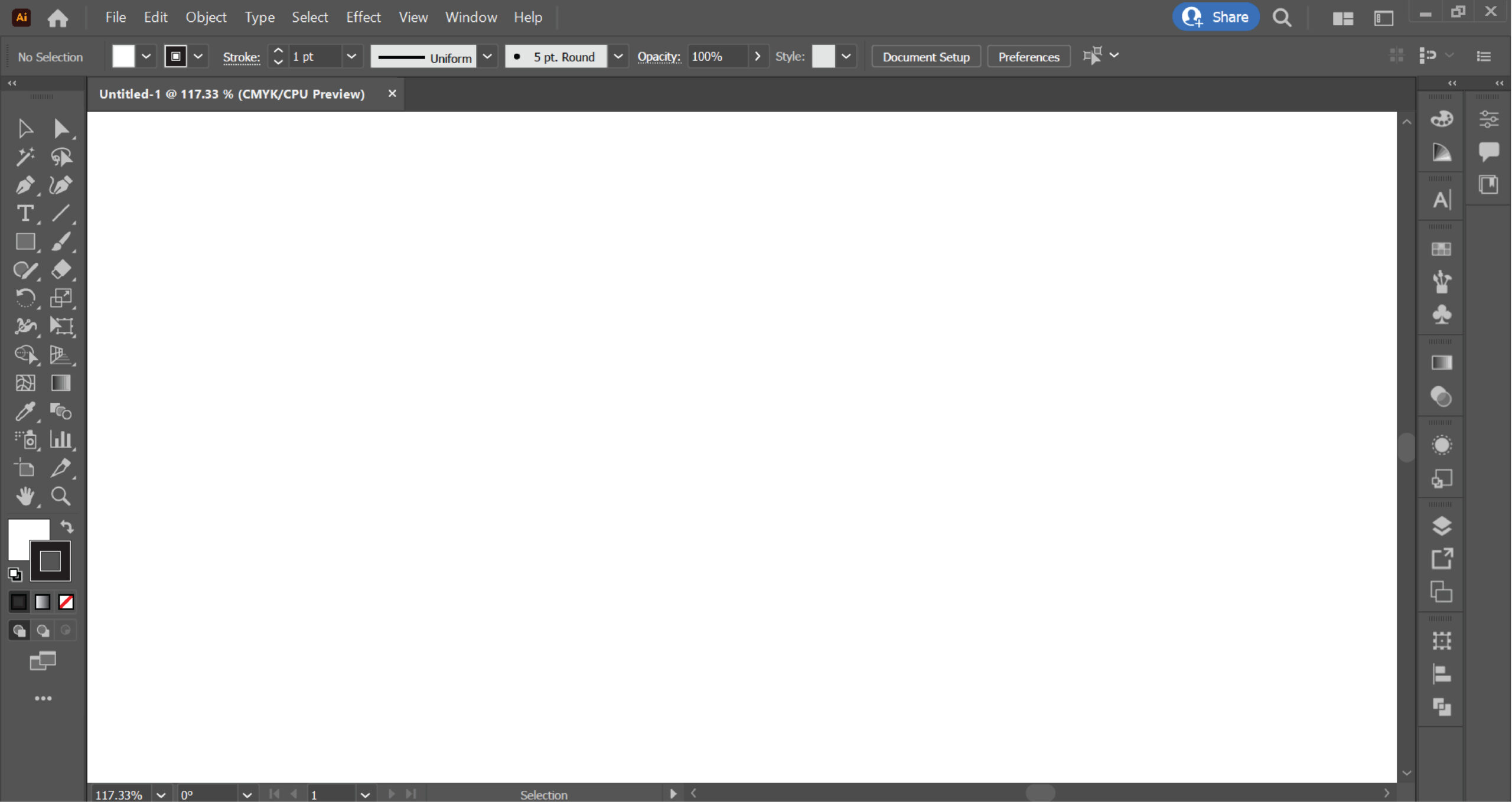Image resolution: width=1512 pixels, height=802 pixels.
Task: Choose the Symbol Sprayer tool
Action: (25, 439)
